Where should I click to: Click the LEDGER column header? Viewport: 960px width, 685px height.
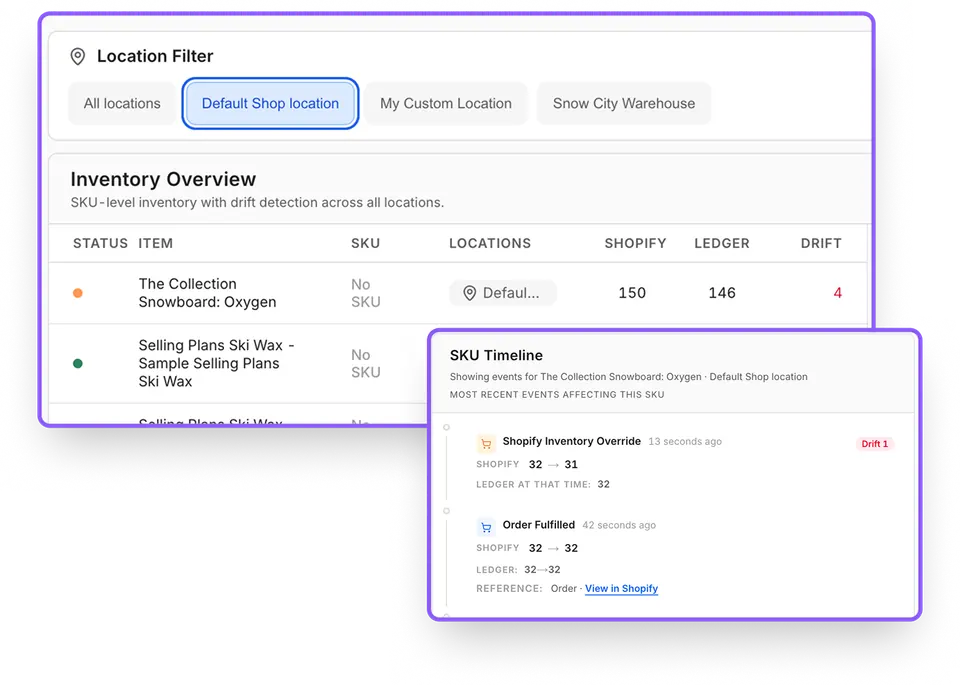722,244
